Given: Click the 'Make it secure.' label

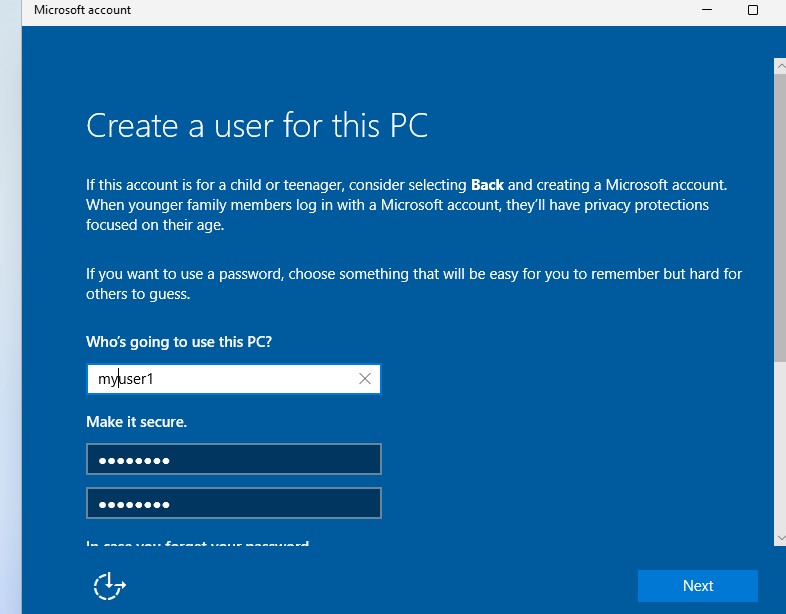Looking at the screenshot, I should pyautogui.click(x=136, y=422).
